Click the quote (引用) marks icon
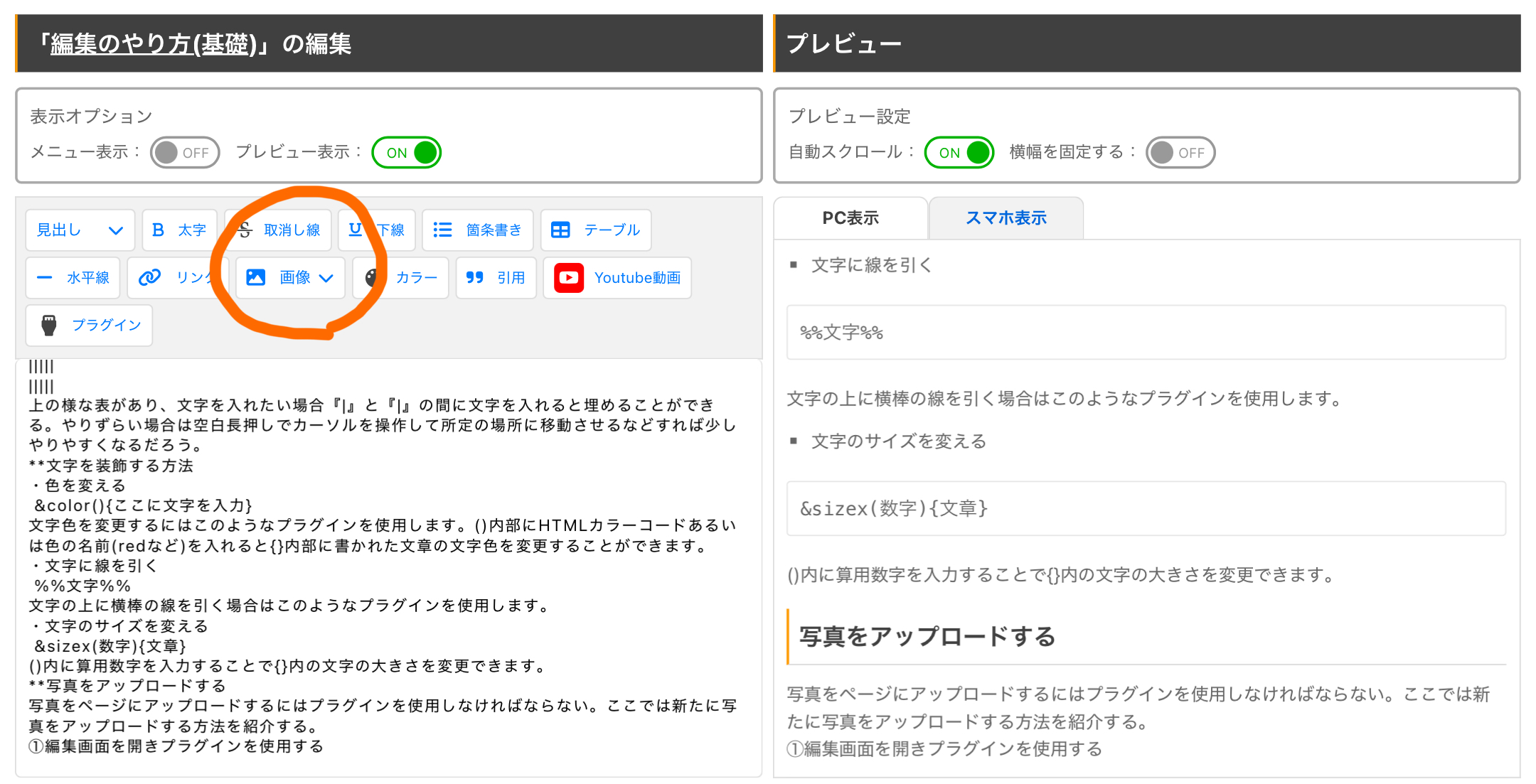Screen dimensions: 1536x784 474,277
